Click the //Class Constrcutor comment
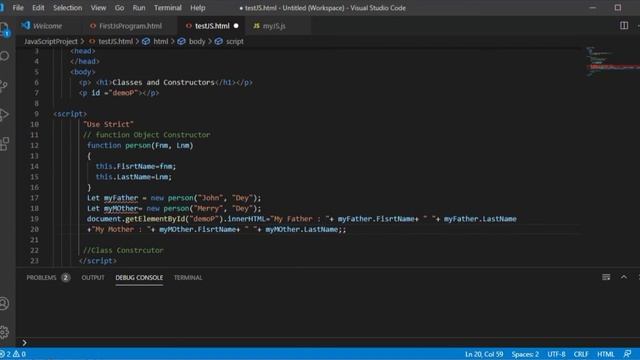 tap(123, 250)
